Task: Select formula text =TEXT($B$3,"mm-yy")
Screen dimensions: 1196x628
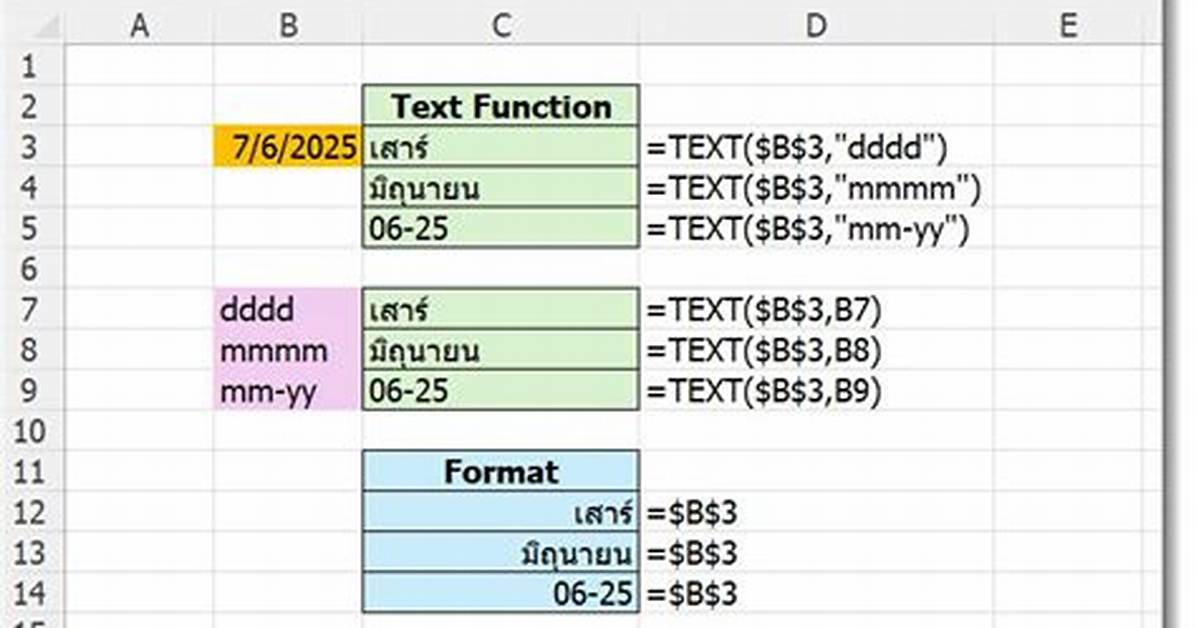Action: 808,228
